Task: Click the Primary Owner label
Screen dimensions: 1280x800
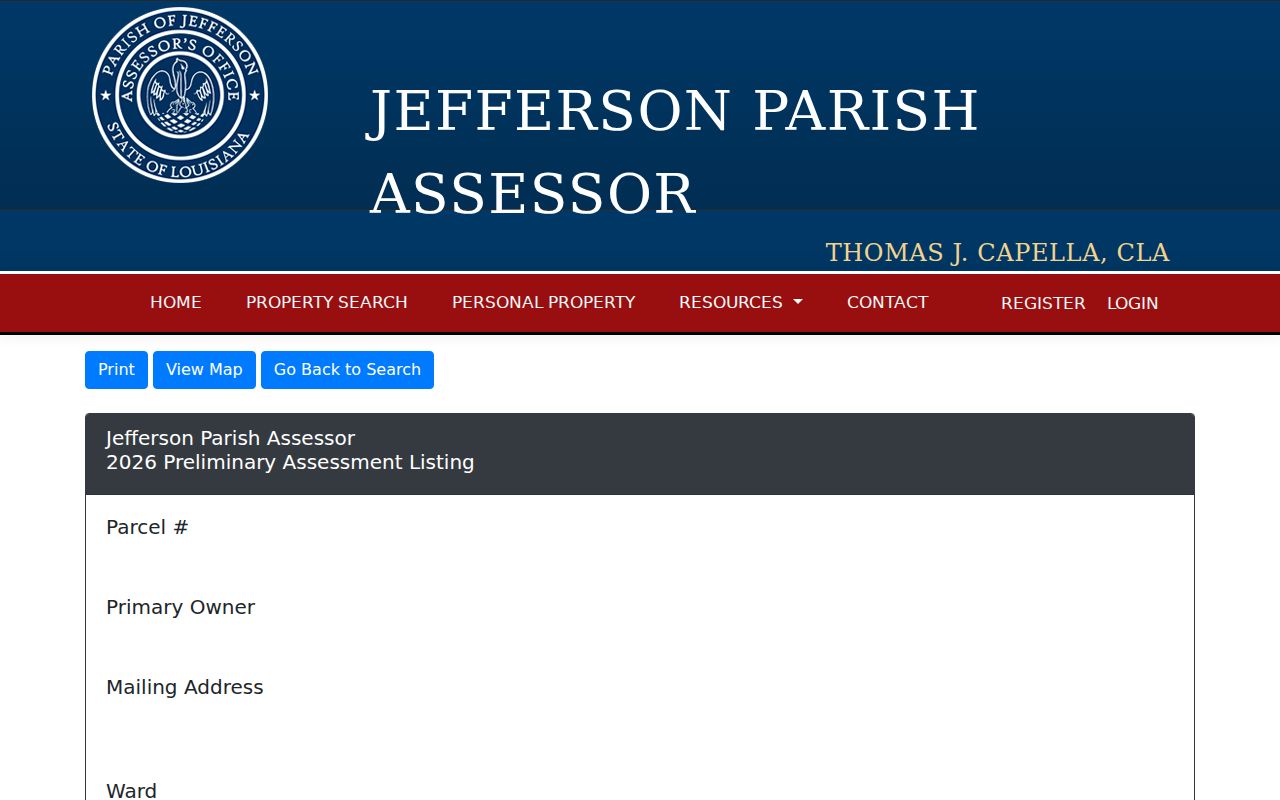Action: click(180, 607)
